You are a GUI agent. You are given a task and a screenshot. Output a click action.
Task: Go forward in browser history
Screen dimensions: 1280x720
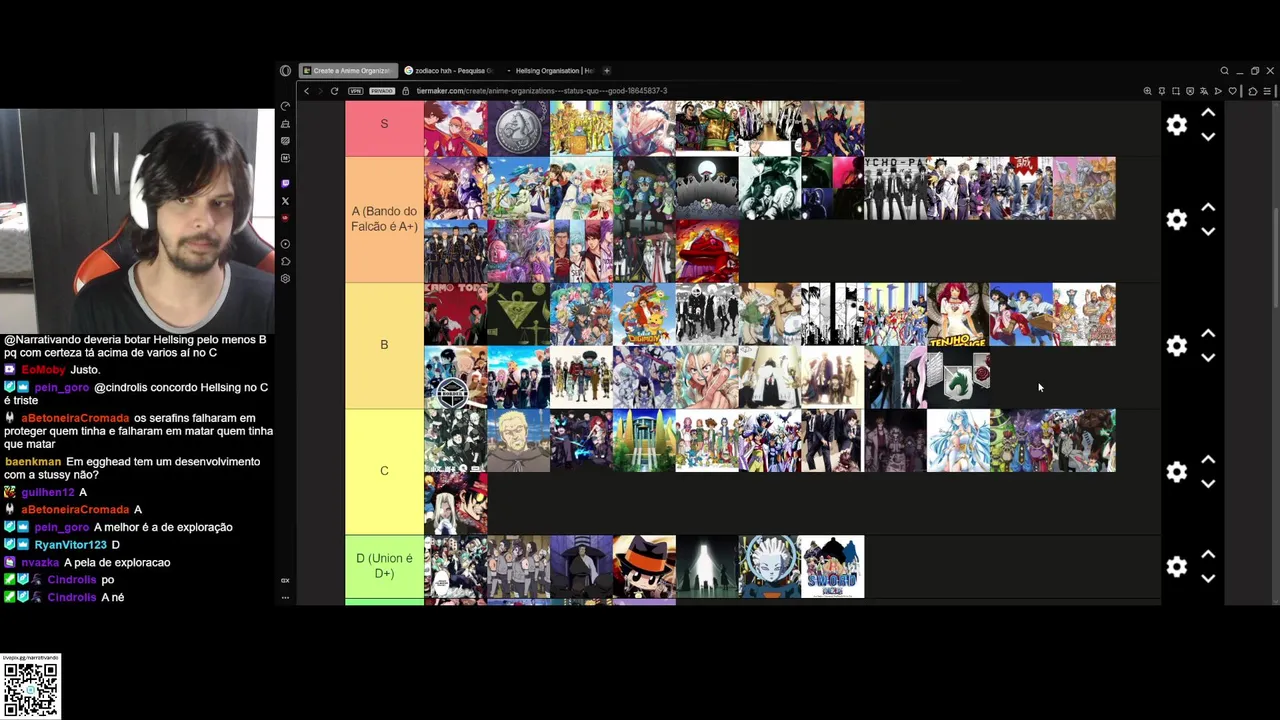(320, 91)
